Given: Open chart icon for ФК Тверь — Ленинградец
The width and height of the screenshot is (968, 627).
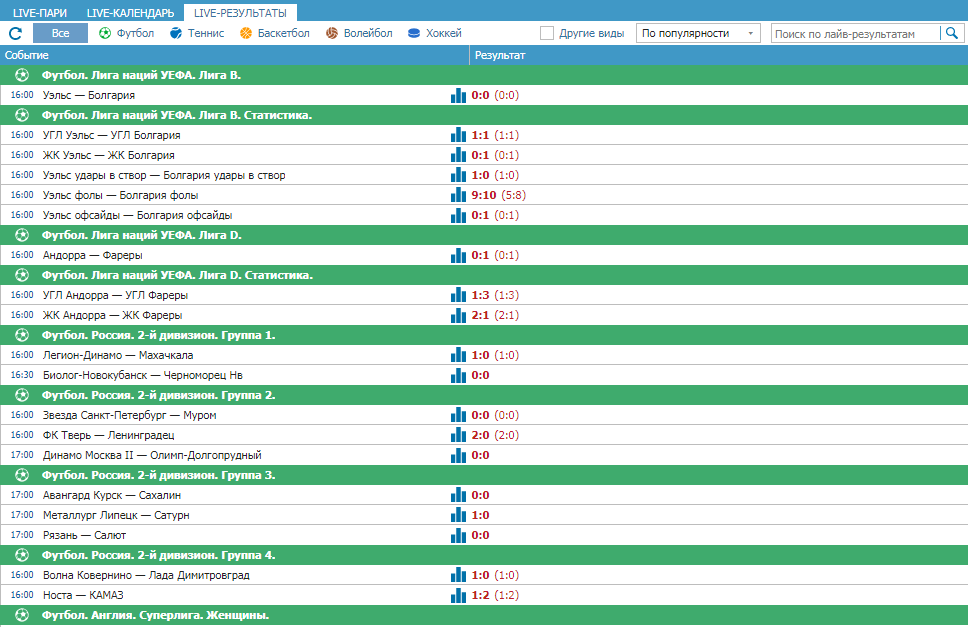Looking at the screenshot, I should [x=458, y=435].
